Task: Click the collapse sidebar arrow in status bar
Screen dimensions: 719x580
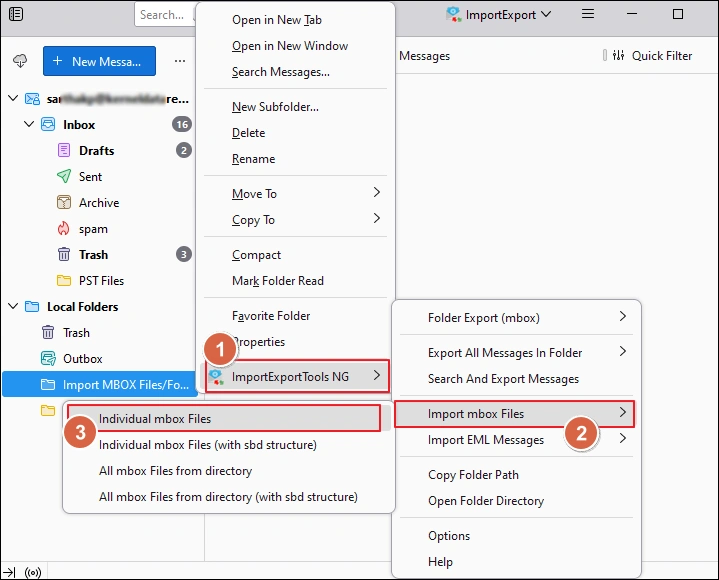Action: pos(9,572)
